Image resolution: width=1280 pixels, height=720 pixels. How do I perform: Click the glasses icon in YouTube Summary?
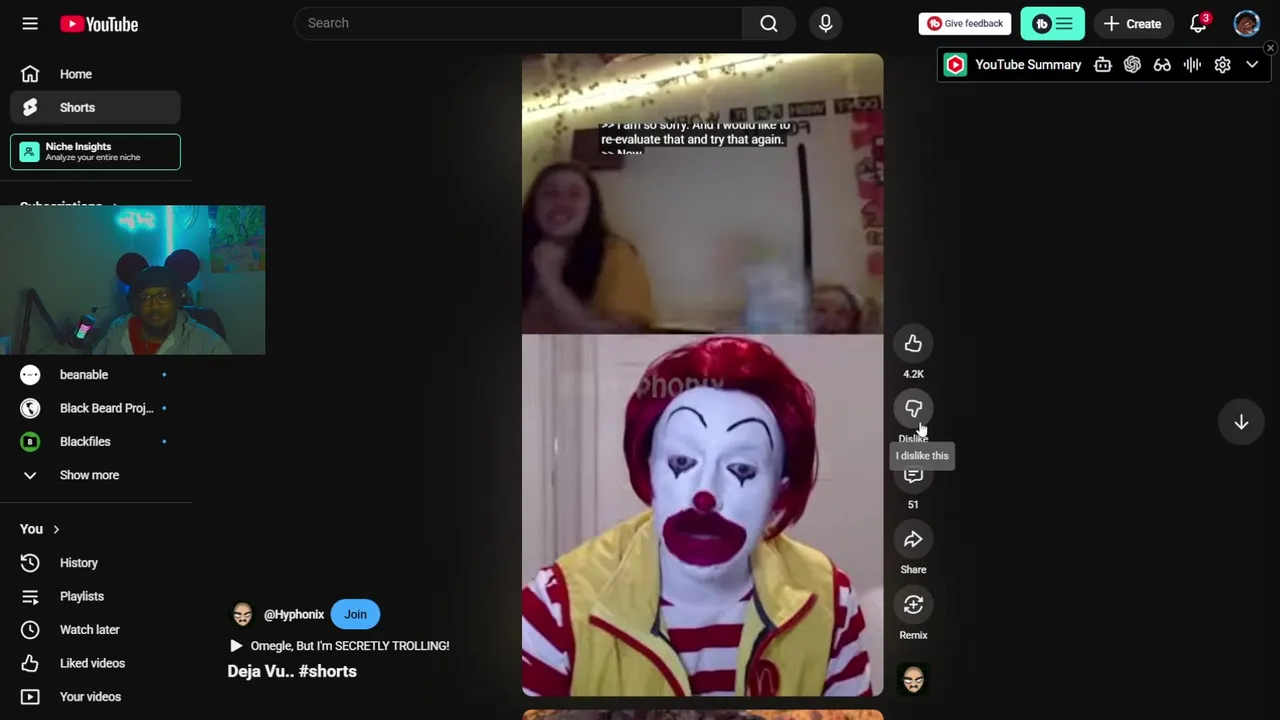pyautogui.click(x=1162, y=65)
